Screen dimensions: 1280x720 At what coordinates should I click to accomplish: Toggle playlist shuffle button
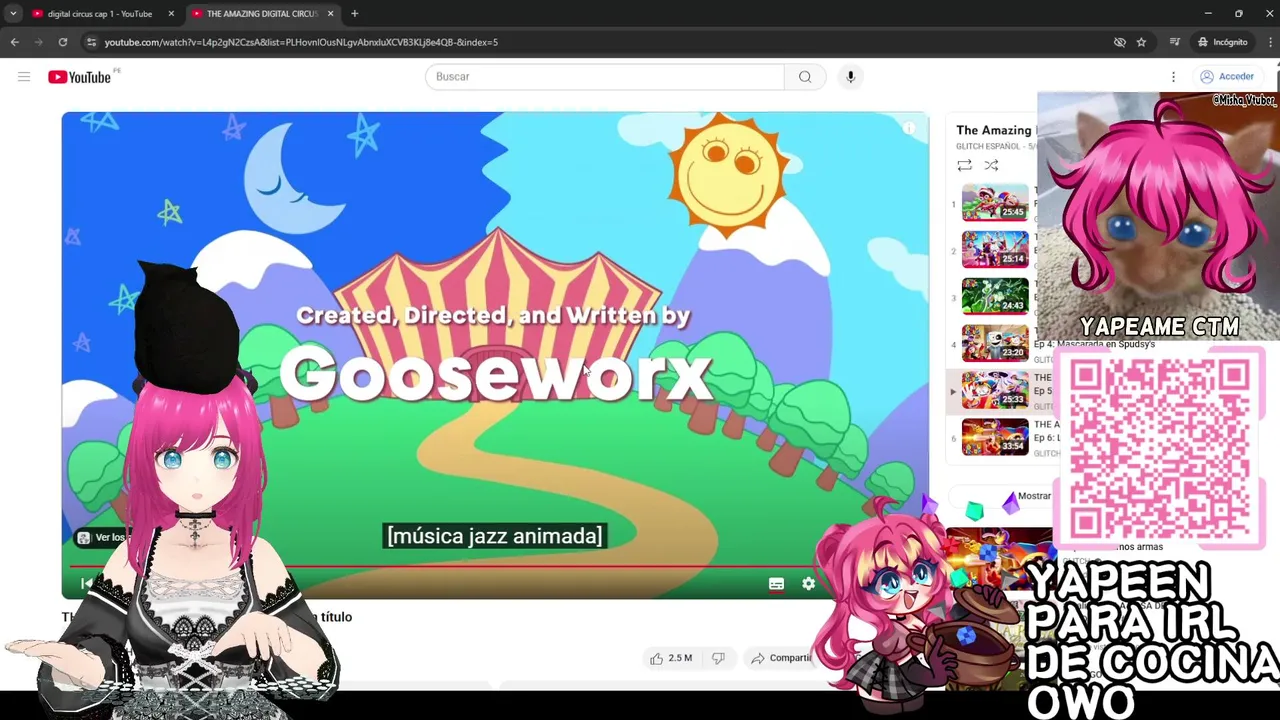tap(991, 165)
